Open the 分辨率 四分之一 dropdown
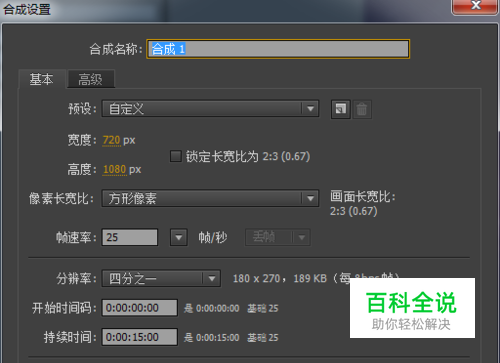Viewport: 500px width, 363px height. point(161,278)
